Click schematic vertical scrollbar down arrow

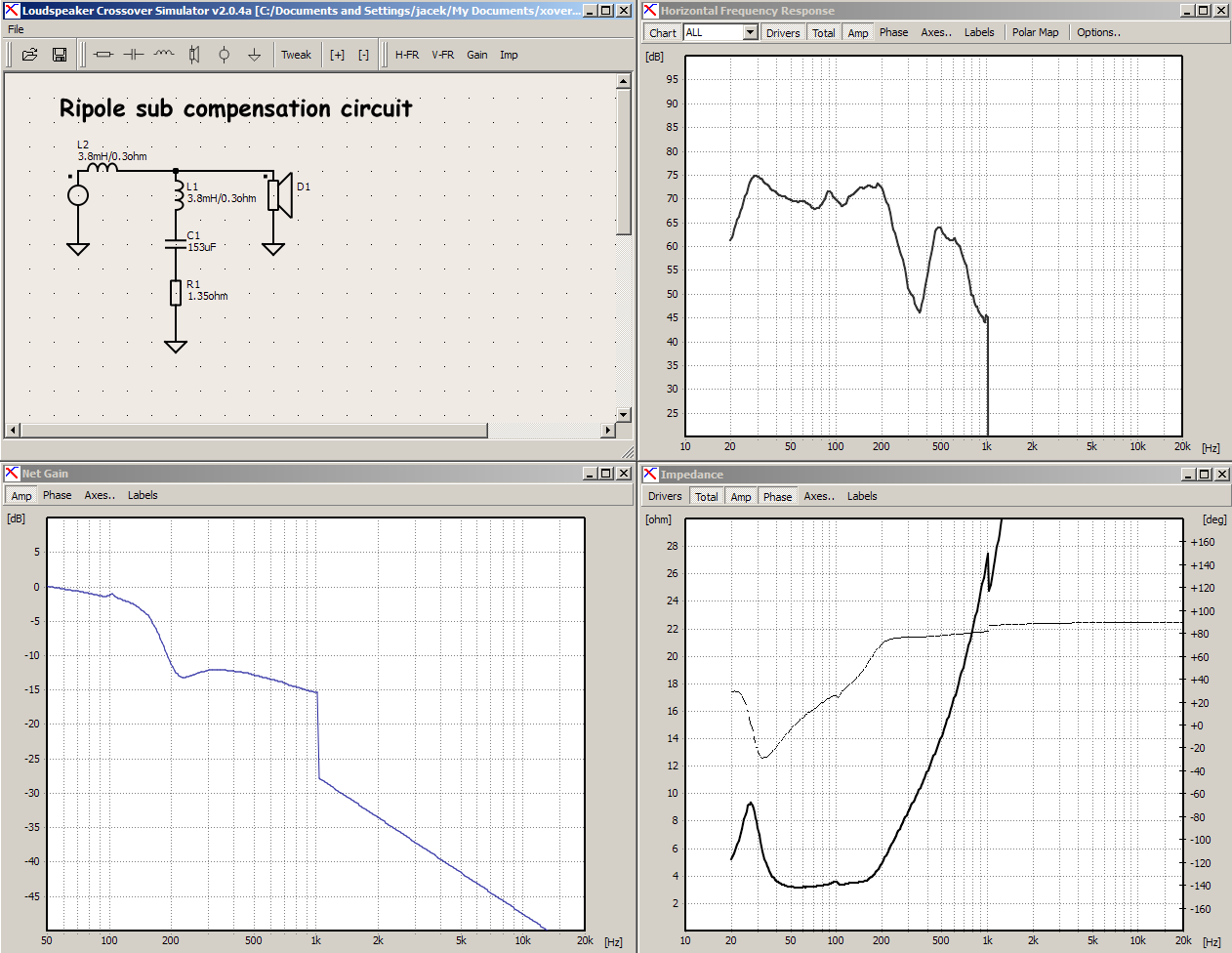click(624, 415)
